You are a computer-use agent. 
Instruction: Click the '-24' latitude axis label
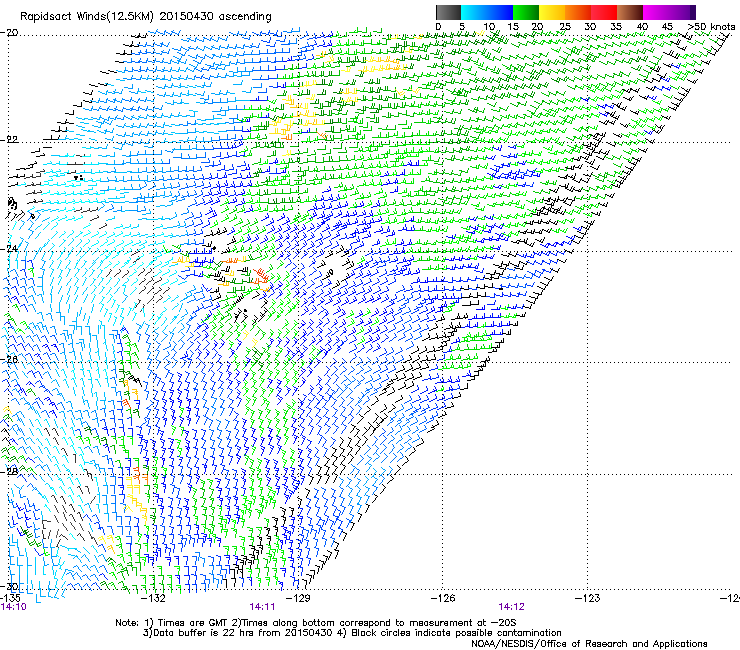click(x=9, y=249)
